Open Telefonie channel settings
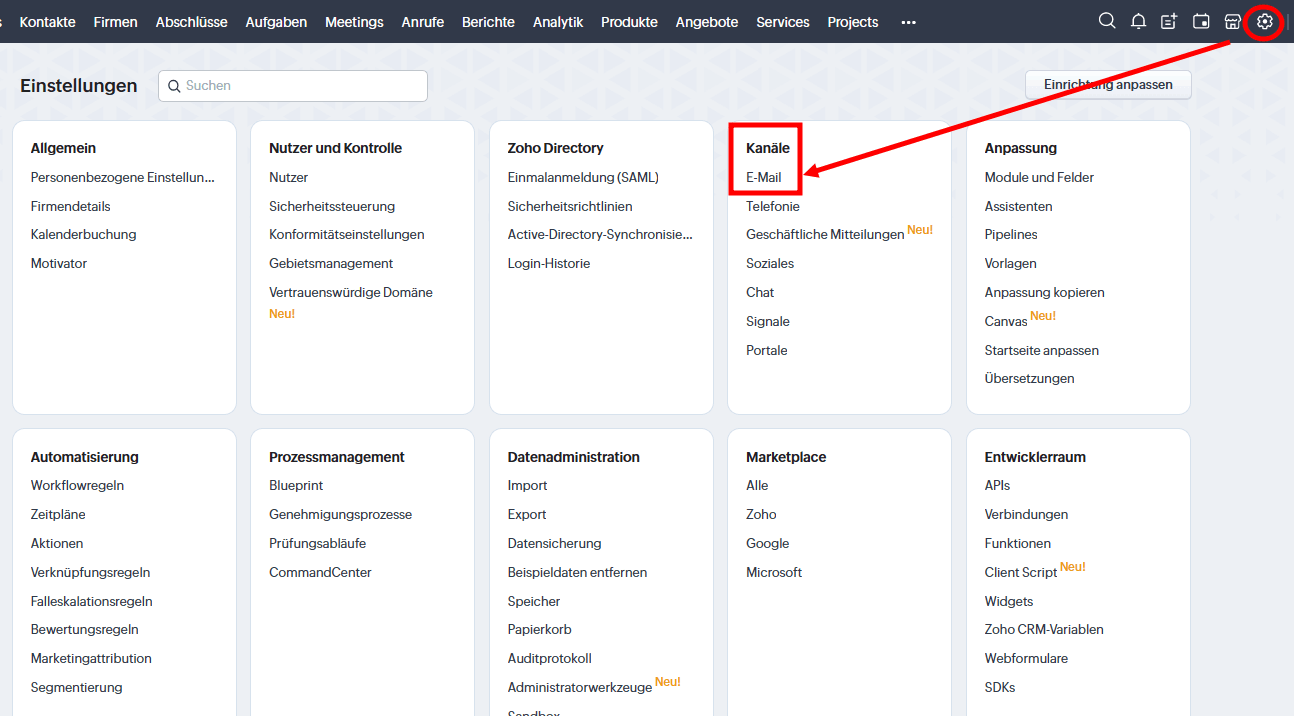Screen dimensions: 1294x716 pyautogui.click(x=773, y=206)
